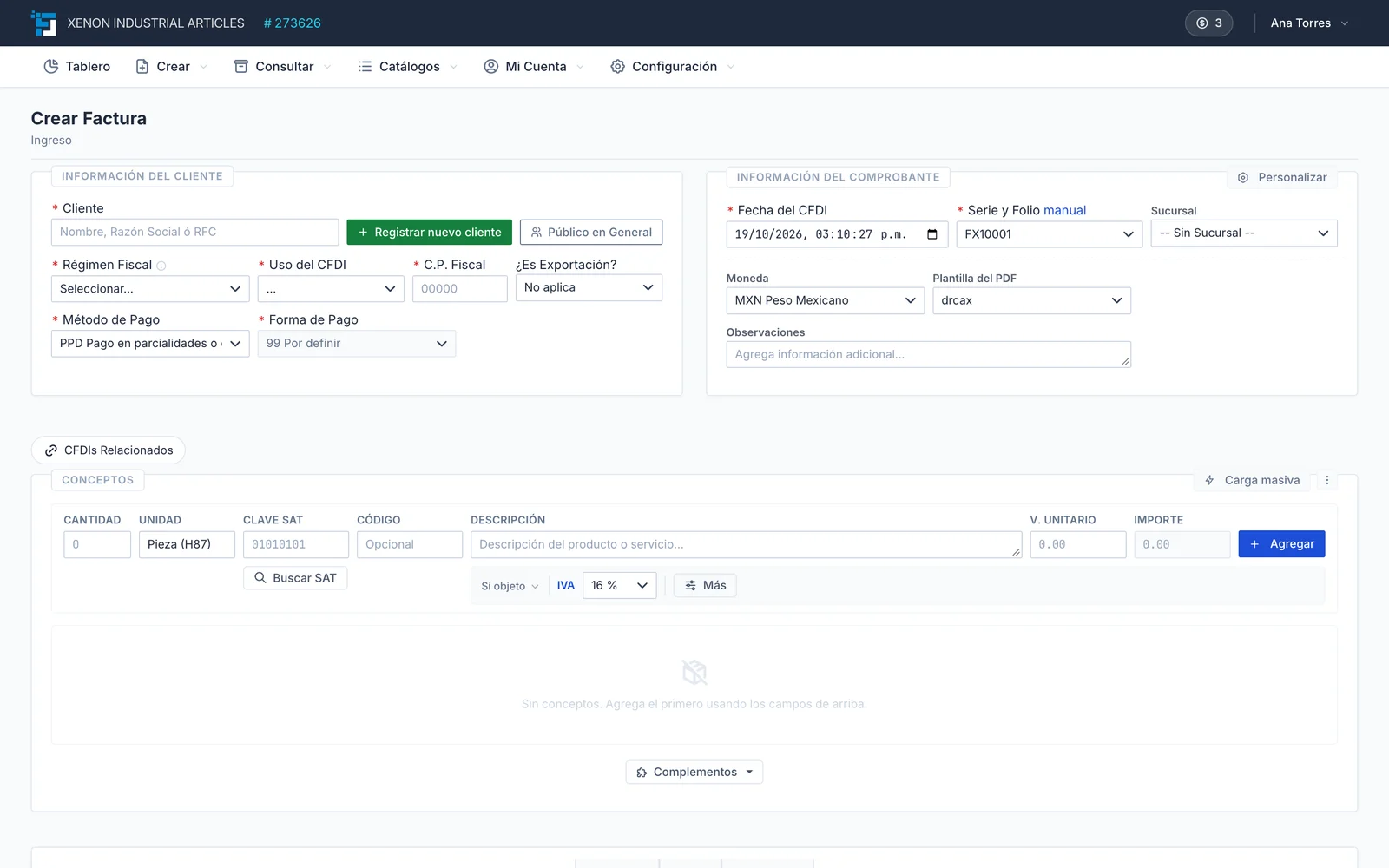Open the Mi Cuenta menu
This screenshot has height=868, width=1389.
pyautogui.click(x=534, y=67)
